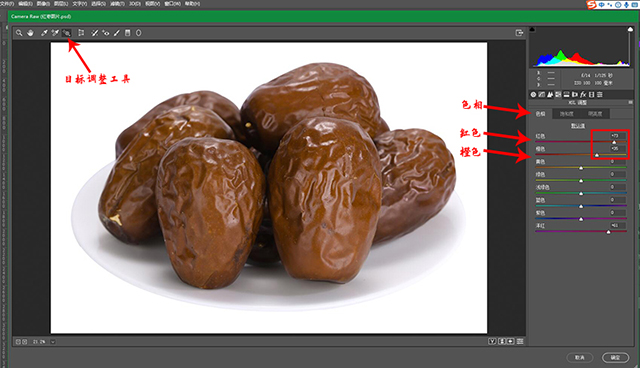Open the Camera Calibration panel icon
The image size is (640, 368).
pyautogui.click(x=591, y=95)
